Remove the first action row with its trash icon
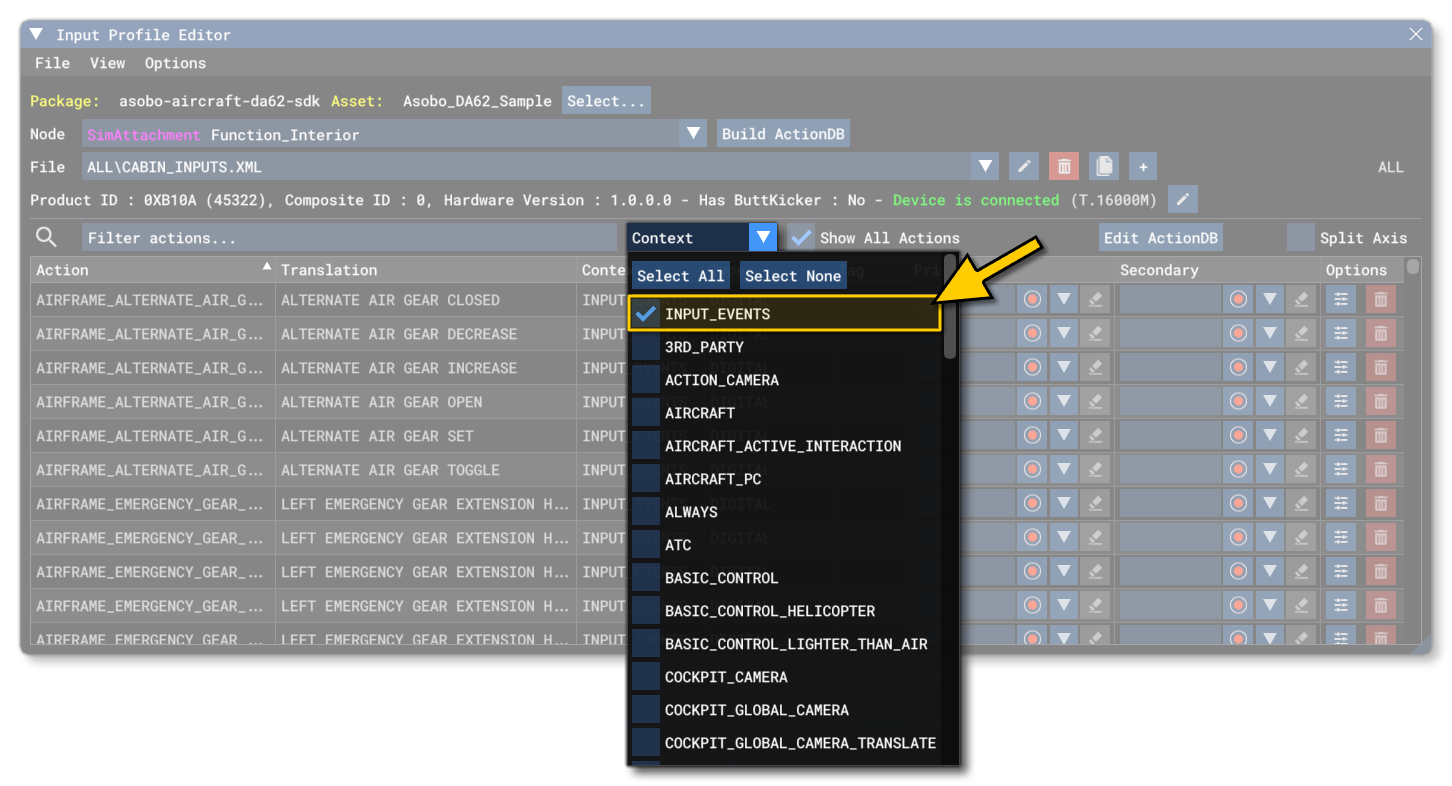This screenshot has height=786, width=1452. [x=1381, y=298]
